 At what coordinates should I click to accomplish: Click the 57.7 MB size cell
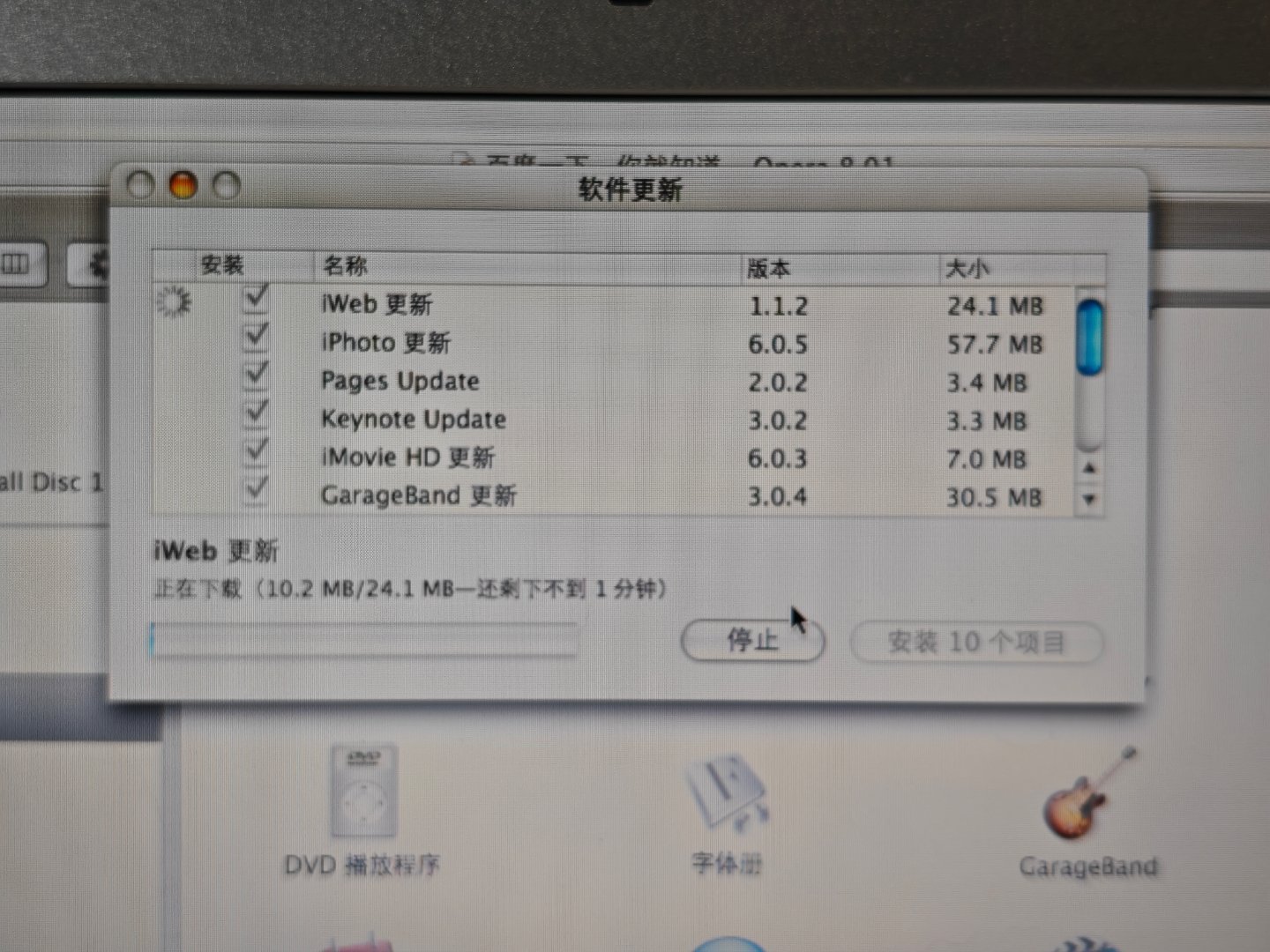tap(995, 344)
